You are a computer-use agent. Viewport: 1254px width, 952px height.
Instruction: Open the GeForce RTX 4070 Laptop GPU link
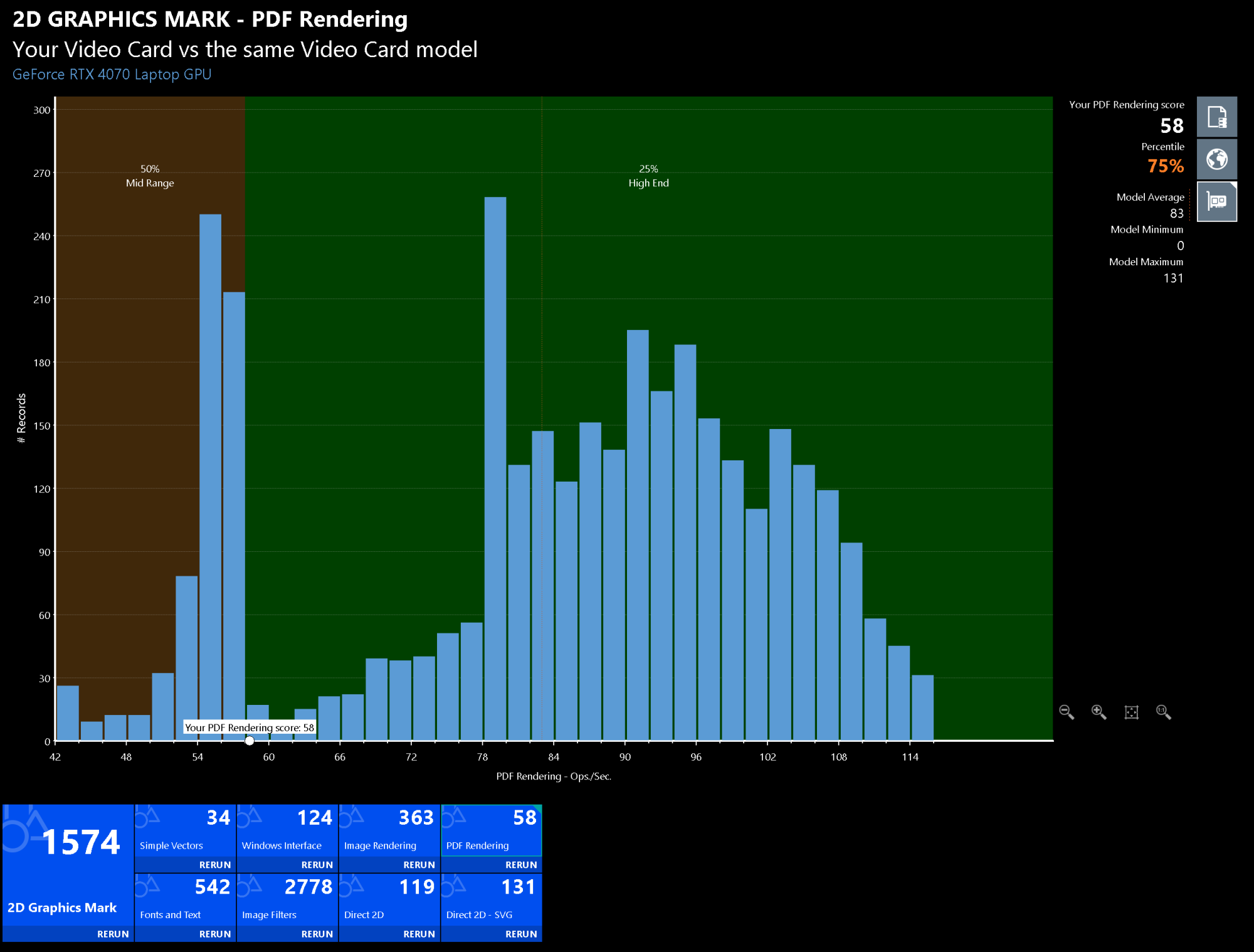112,74
